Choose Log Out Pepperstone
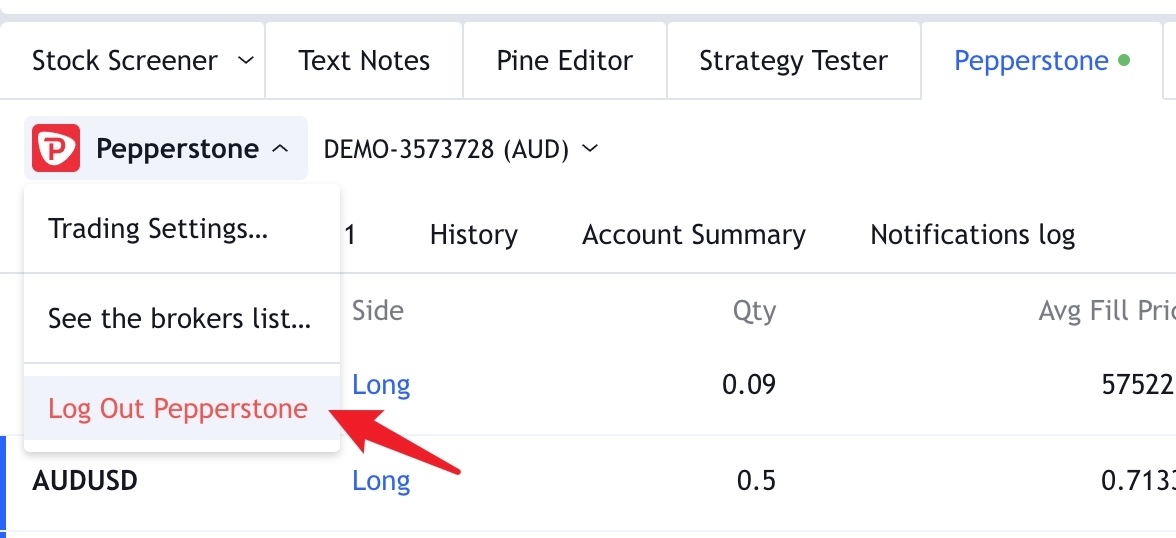Screen dimensions: 1176x538 click(178, 409)
